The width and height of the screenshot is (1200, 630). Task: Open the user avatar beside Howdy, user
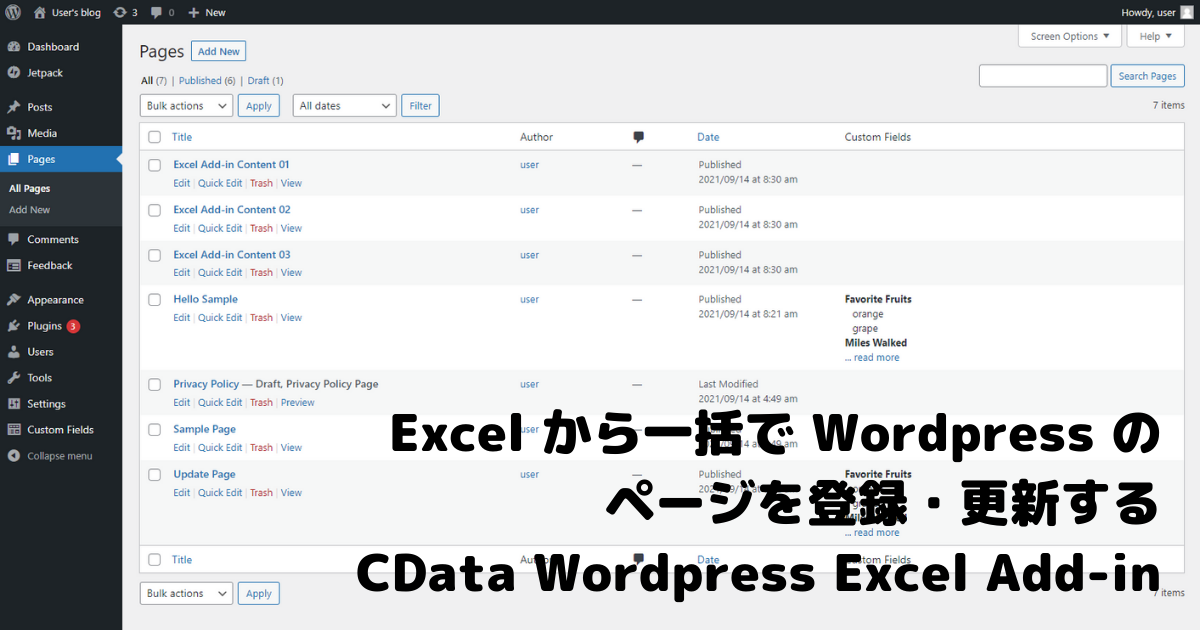[x=1186, y=12]
